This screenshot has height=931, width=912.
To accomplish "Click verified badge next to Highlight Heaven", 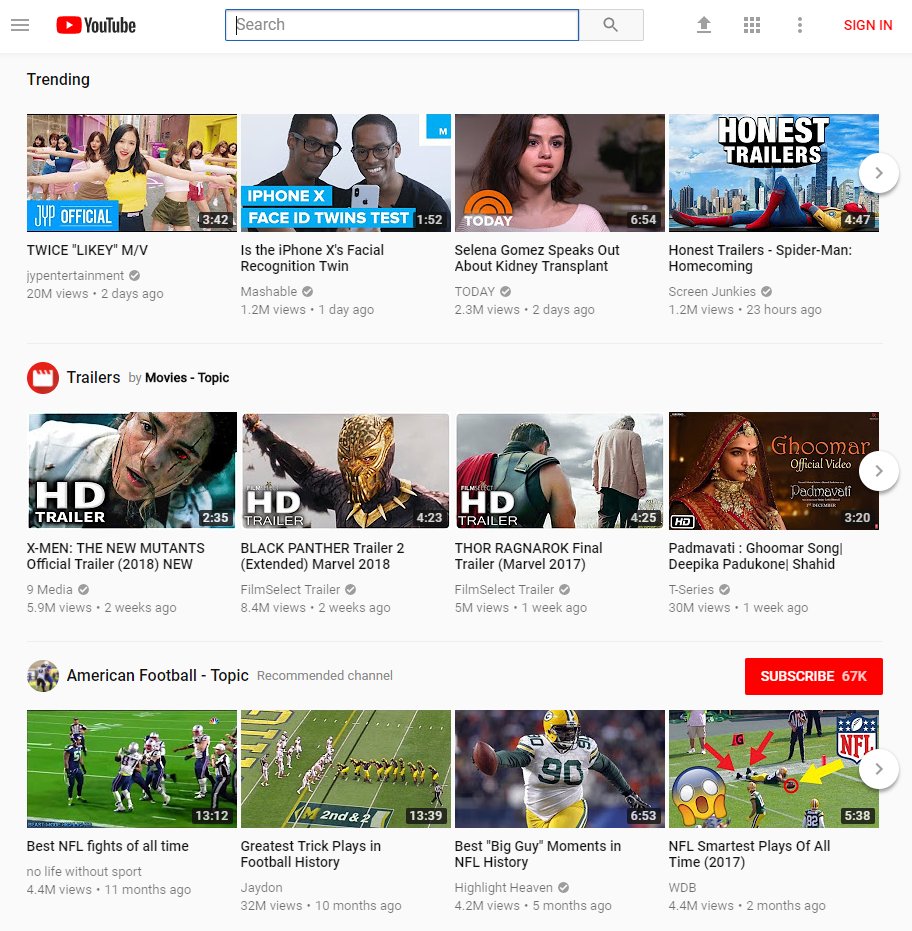I will 563,888.
